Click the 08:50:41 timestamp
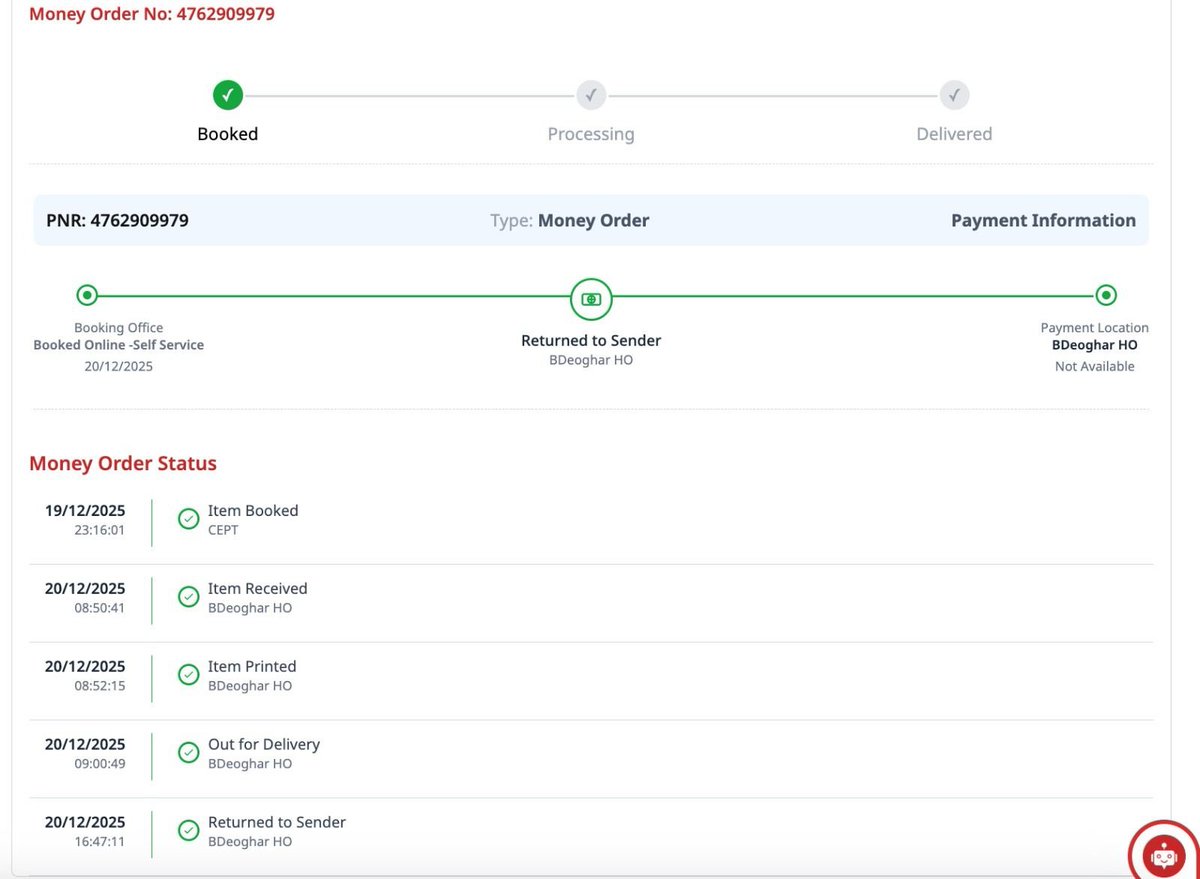Screen dimensions: 1200x879 click(100, 608)
